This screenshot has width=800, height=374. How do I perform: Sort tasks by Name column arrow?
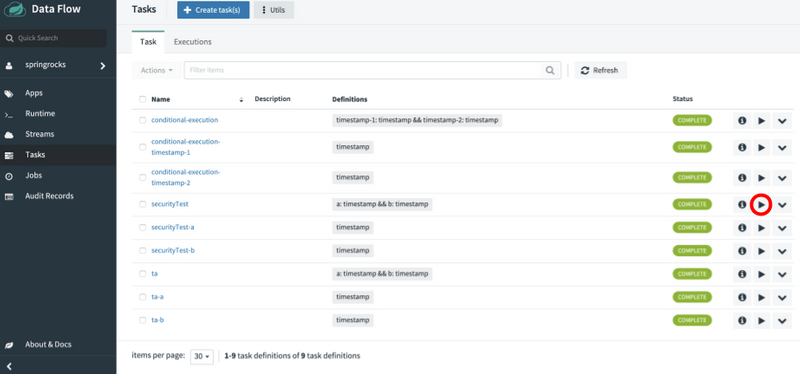[241, 100]
